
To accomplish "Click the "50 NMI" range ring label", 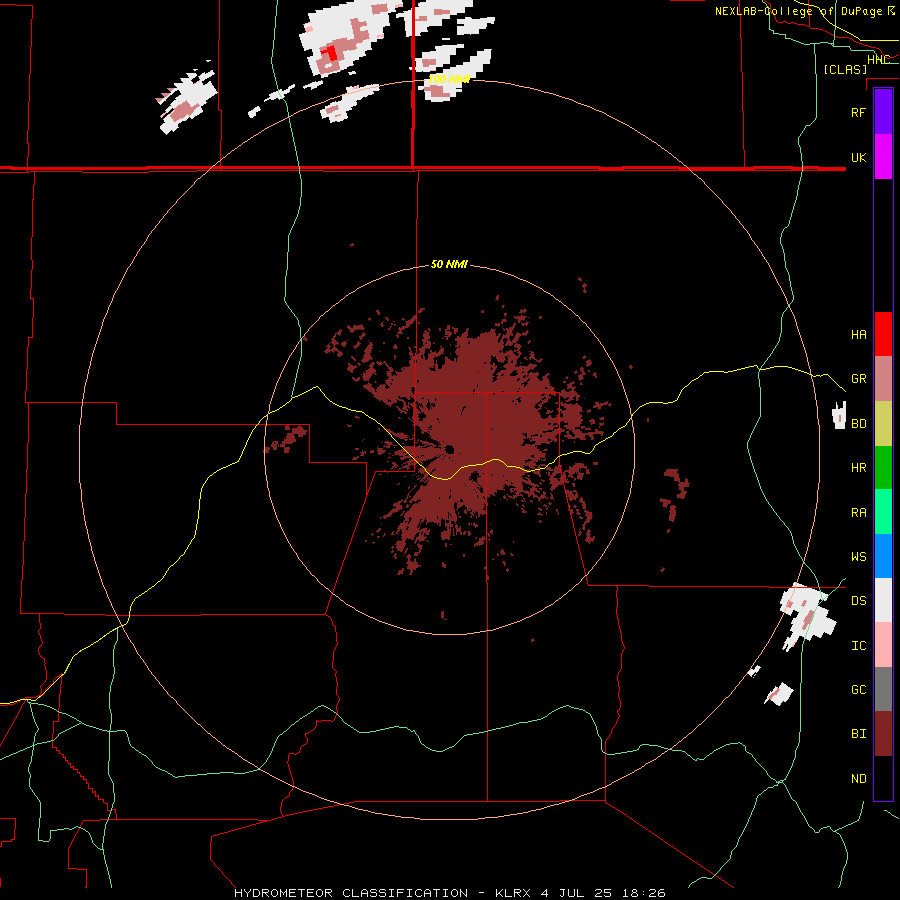I will click(449, 264).
